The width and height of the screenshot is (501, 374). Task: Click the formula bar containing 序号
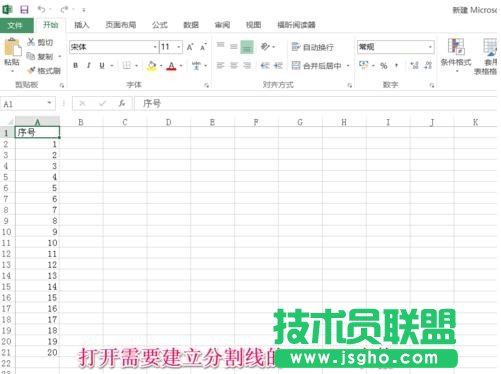[x=315, y=104]
